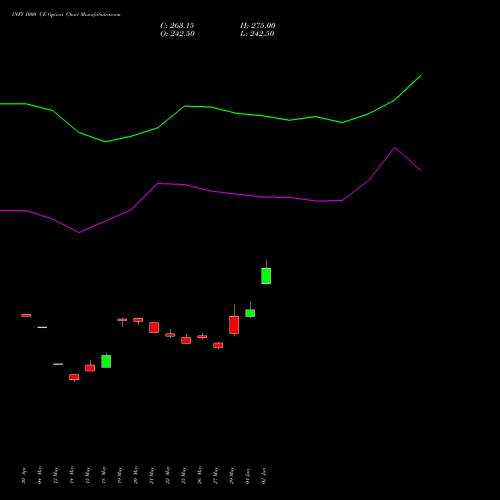This screenshot has height=500, width=500.
Task: Click the small red candlestick above 30 Apr
Action: (x=26, y=315)
